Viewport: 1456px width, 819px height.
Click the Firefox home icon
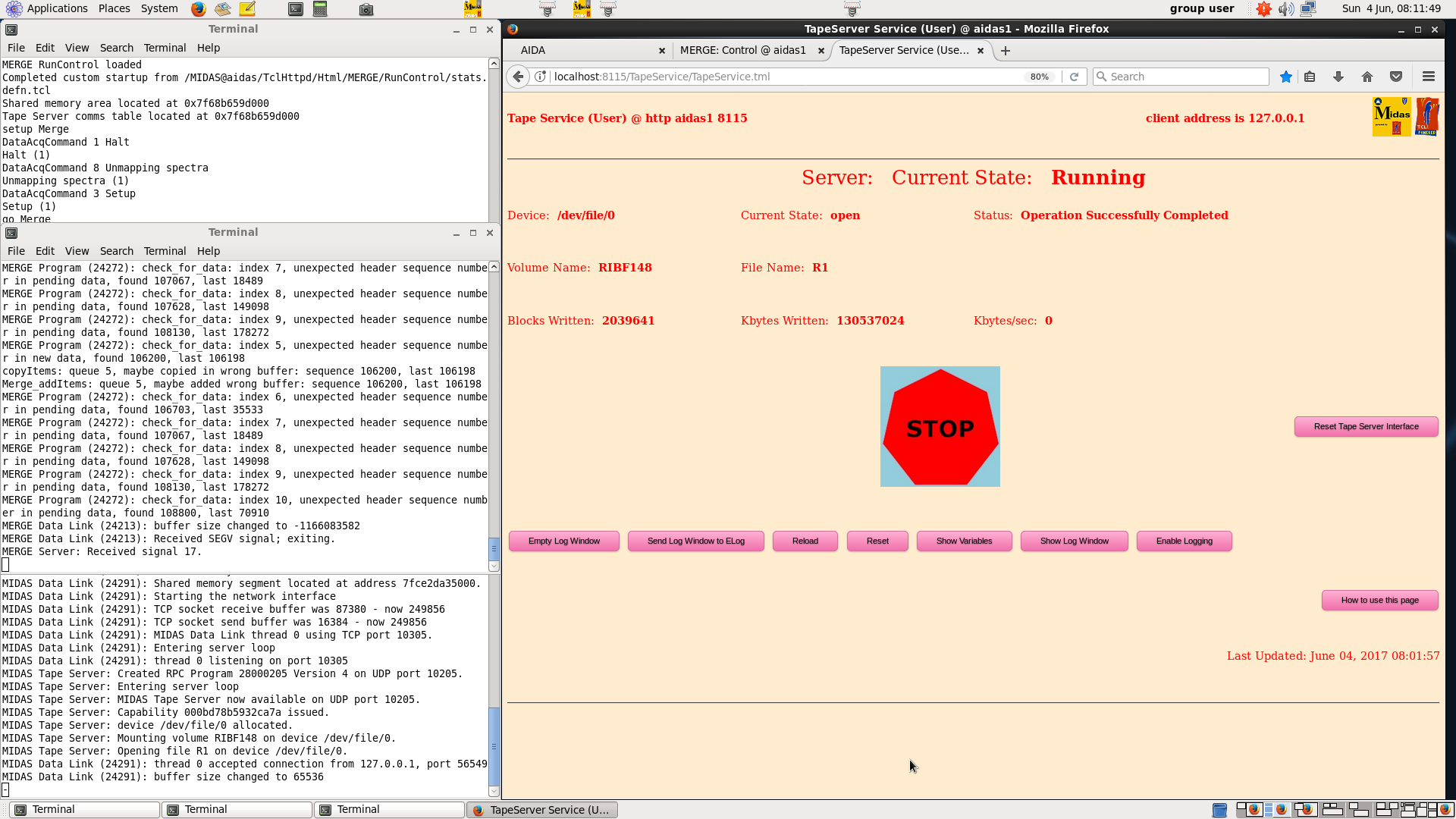1367,77
